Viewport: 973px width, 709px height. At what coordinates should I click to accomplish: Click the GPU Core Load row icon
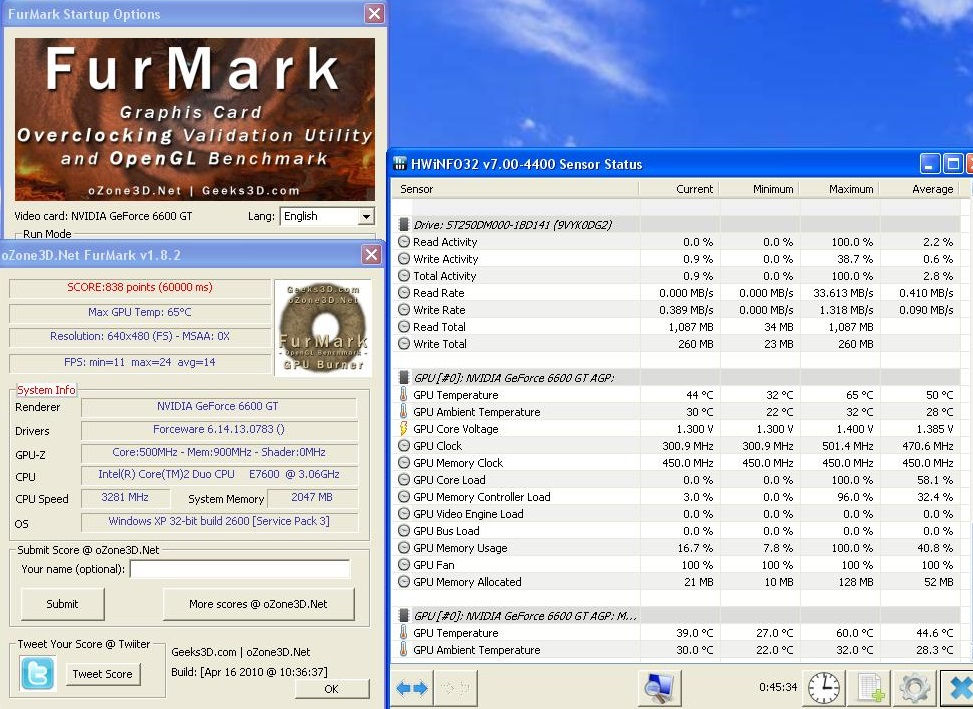point(404,479)
